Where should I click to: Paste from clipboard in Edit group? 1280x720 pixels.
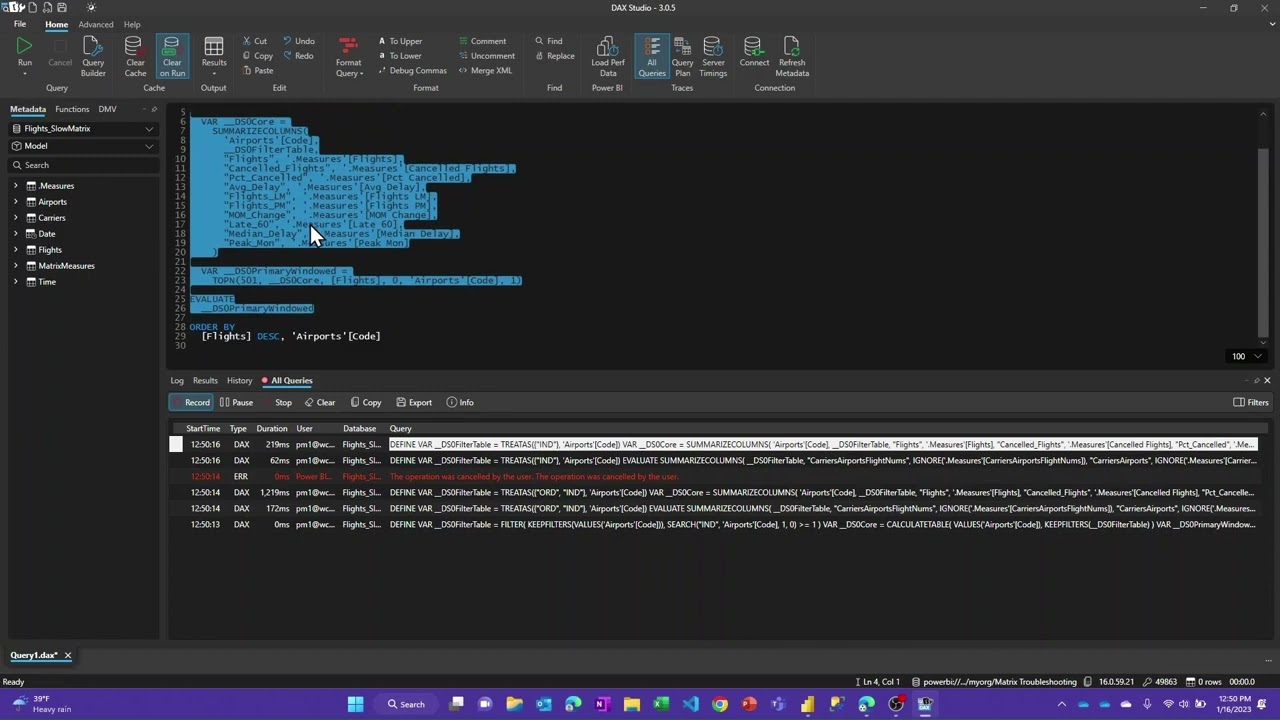coord(258,71)
